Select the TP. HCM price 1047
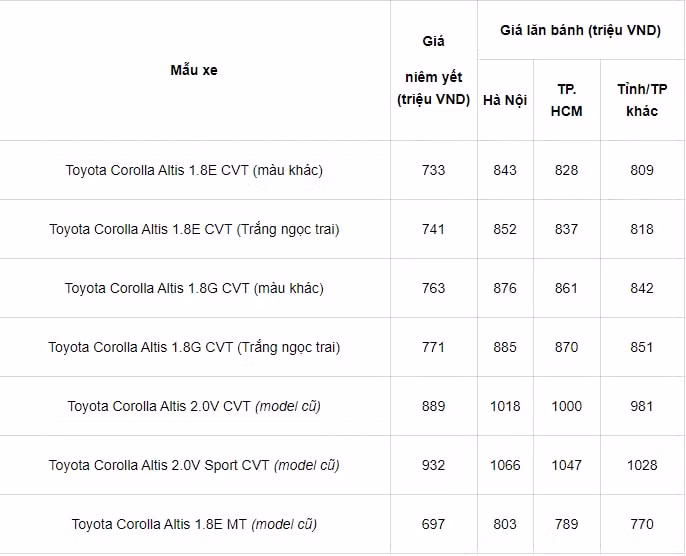Screen dimensions: 686x556 click(567, 465)
